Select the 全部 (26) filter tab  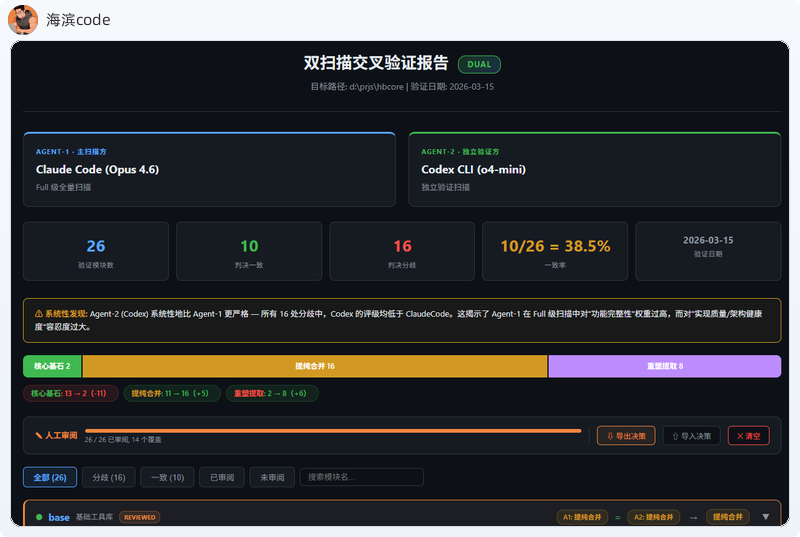50,477
